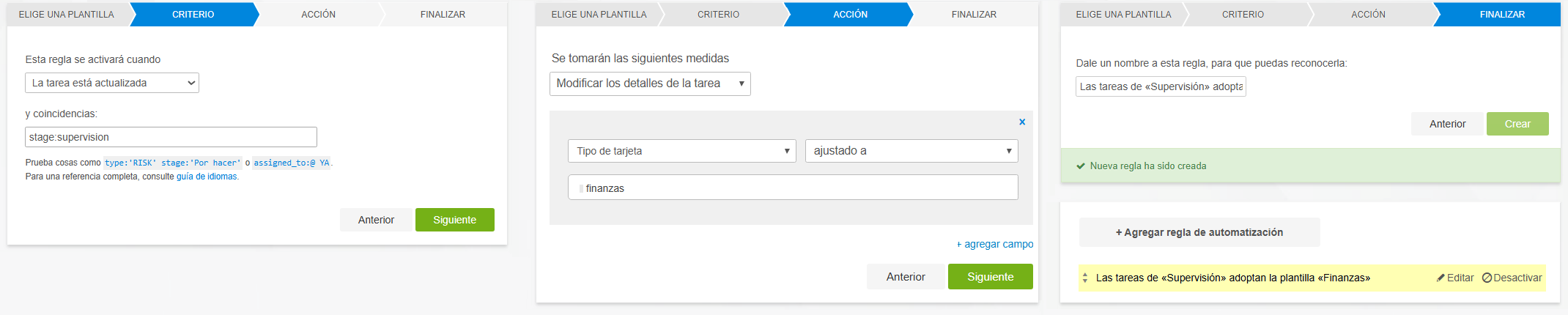Focus the 'stage:supervision' criteria input
This screenshot has width=1568, height=315.
pyautogui.click(x=171, y=137)
